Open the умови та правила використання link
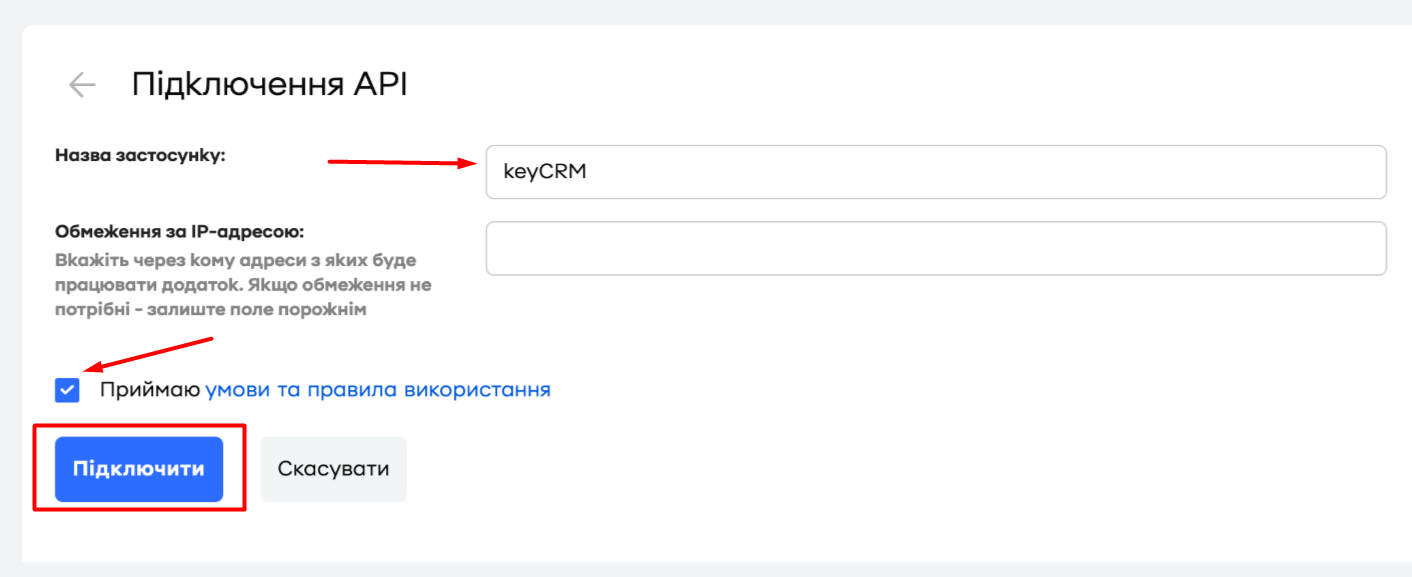This screenshot has height=577, width=1412. [x=378, y=389]
